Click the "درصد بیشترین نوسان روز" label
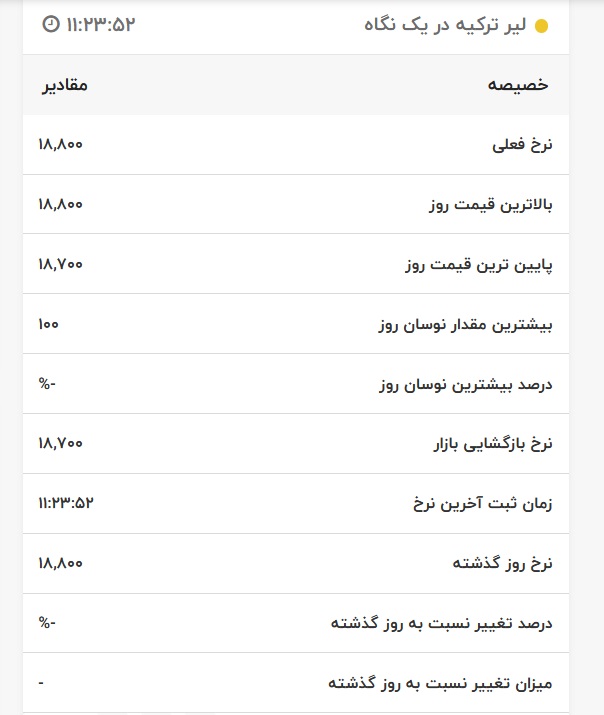 [x=465, y=385]
